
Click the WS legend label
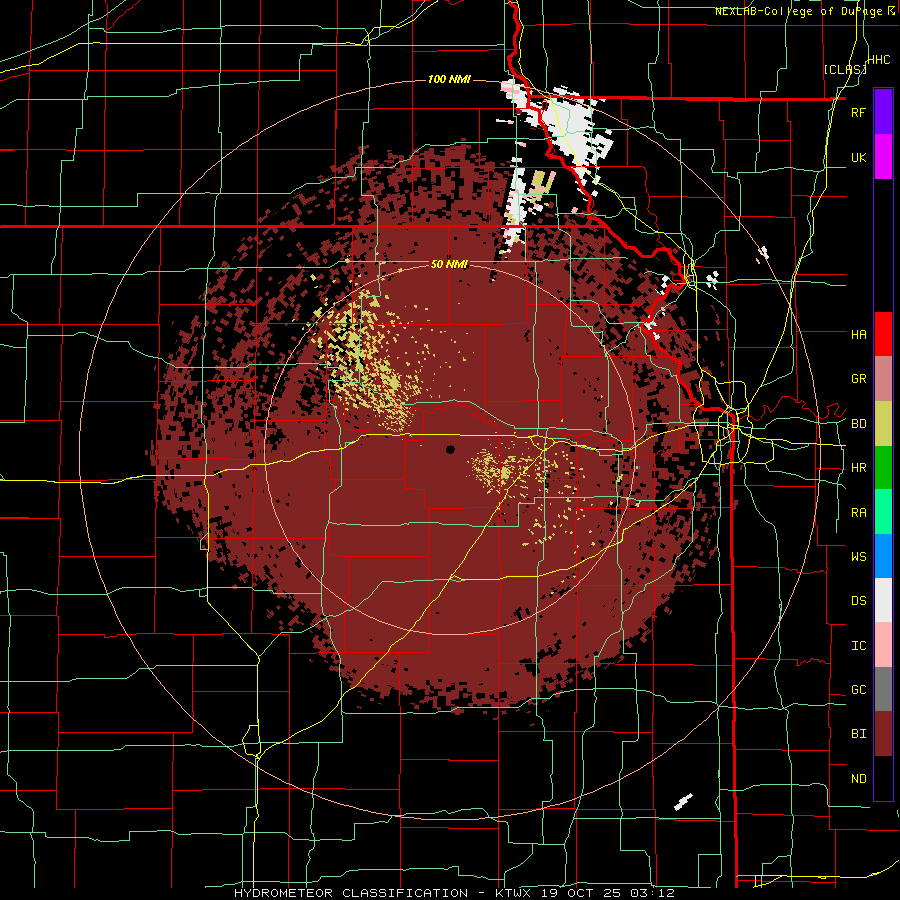coord(858,557)
